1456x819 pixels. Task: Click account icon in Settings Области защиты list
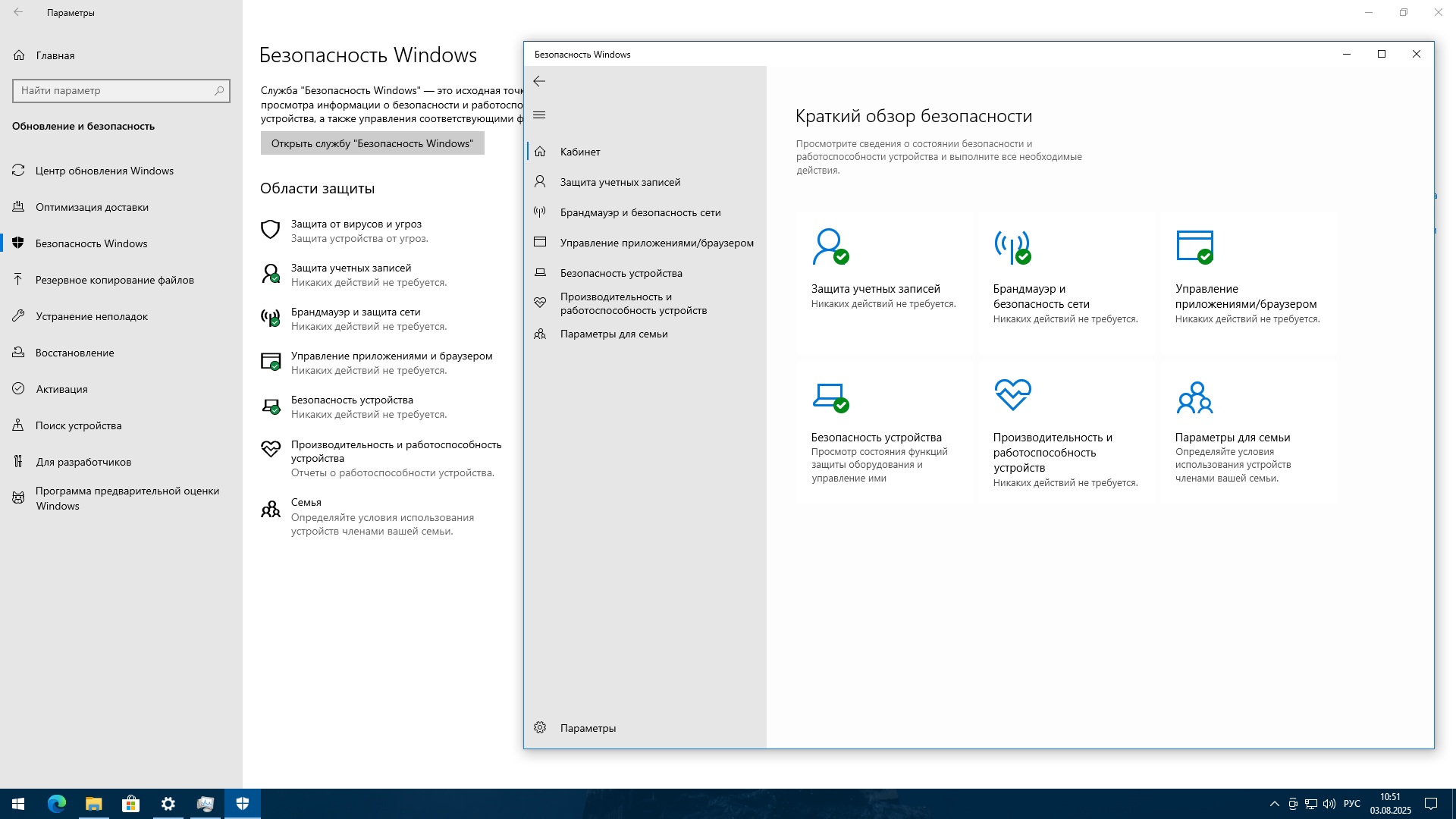(x=270, y=274)
